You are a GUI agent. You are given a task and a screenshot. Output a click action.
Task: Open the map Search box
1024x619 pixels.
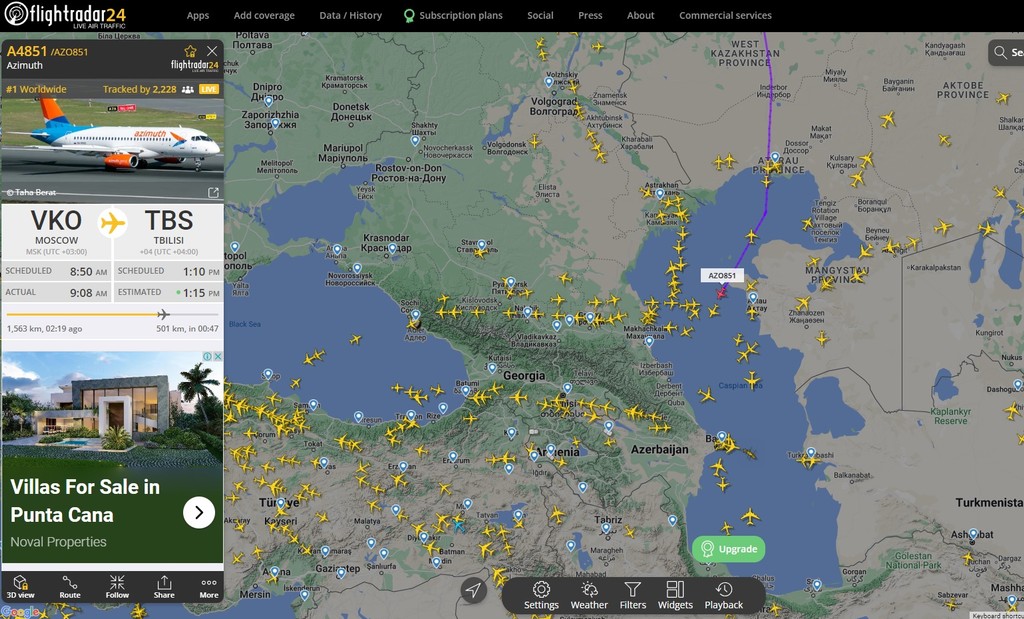[1006, 52]
